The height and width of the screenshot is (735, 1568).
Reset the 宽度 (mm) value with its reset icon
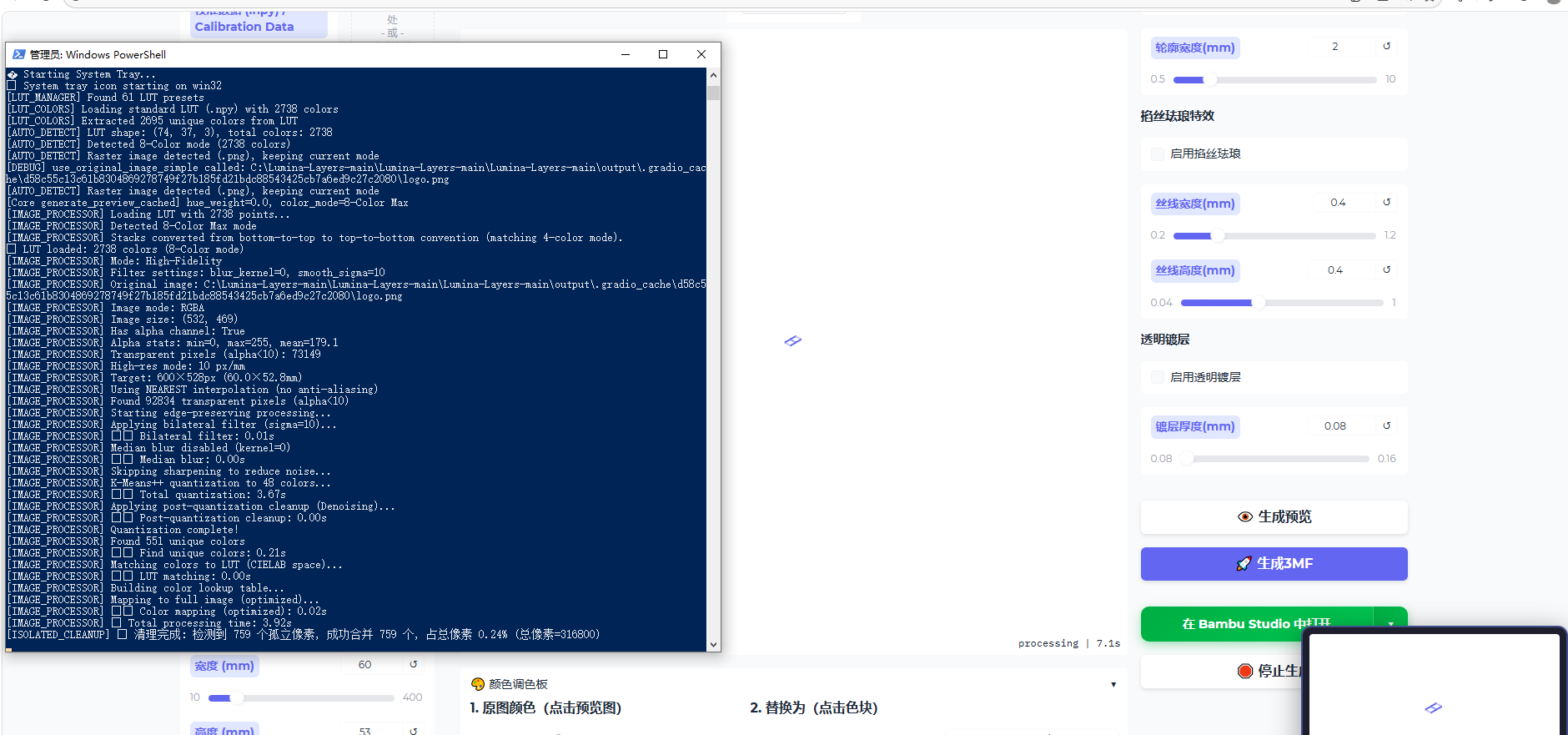[x=413, y=665]
